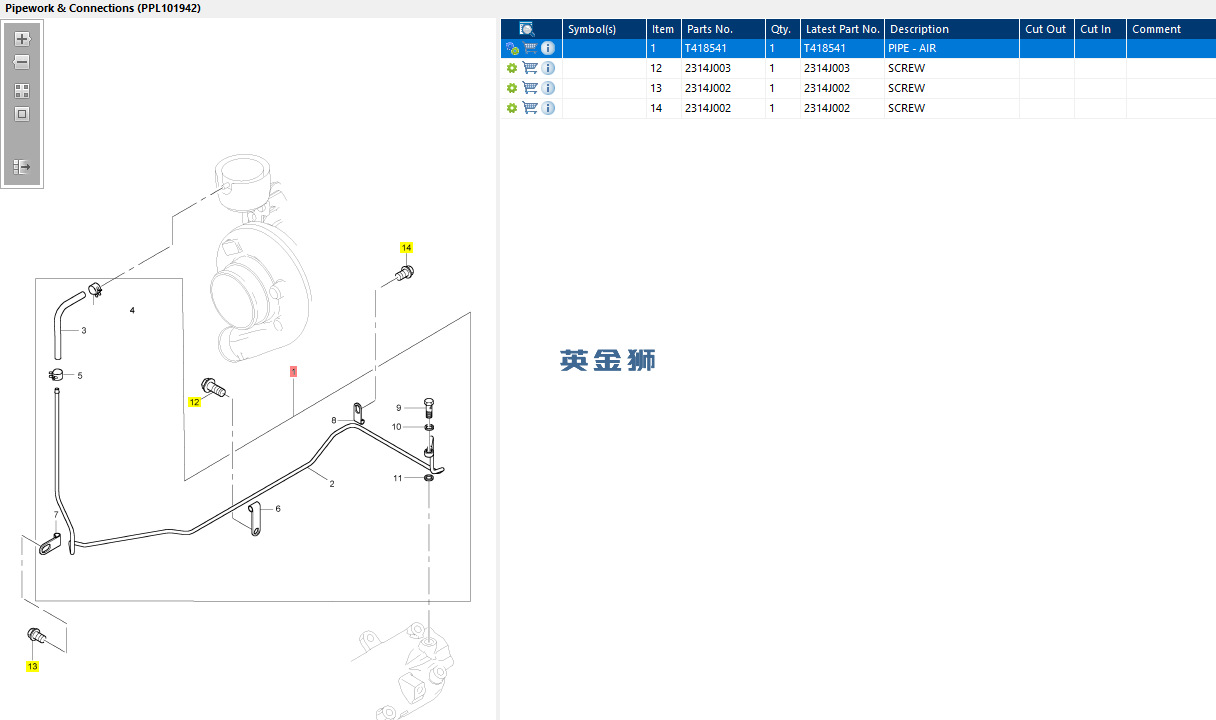
Task: Add item 1 T418541 to cart
Action: click(x=530, y=48)
